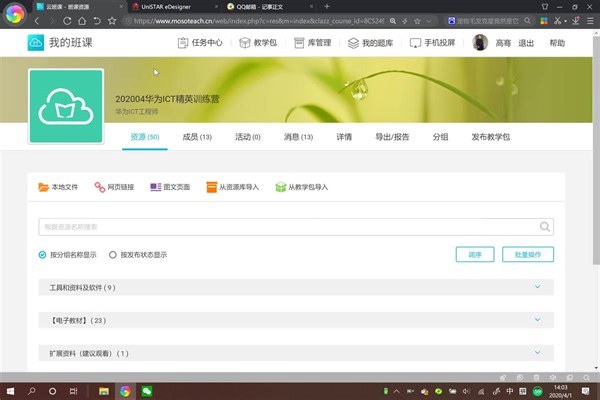Viewport: 600px width, 400px height.
Task: Open Task View on the taskbar
Action: 73,391
